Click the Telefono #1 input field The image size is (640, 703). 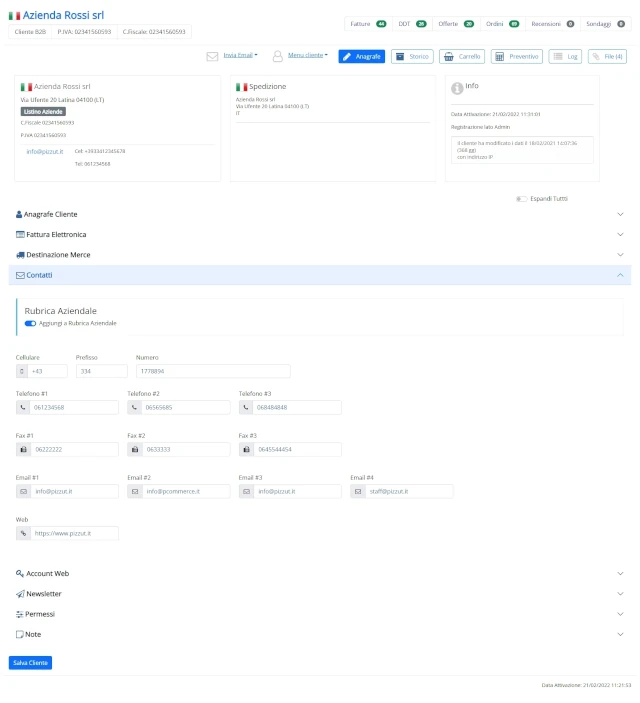click(74, 408)
